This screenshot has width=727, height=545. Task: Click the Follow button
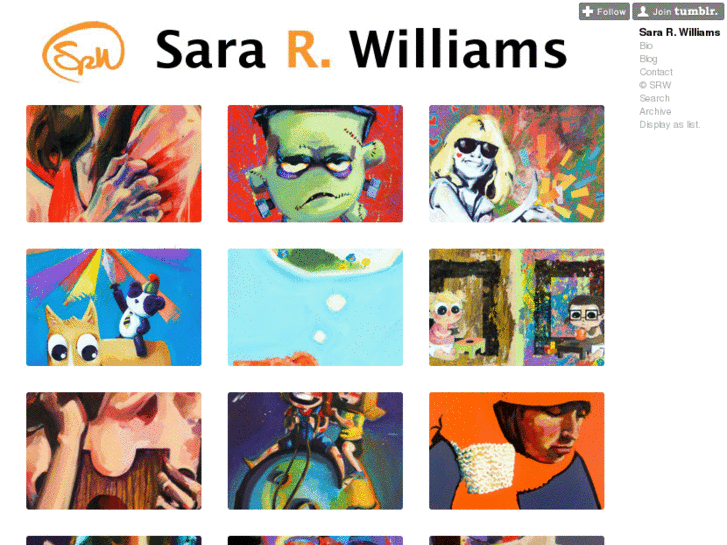[604, 12]
